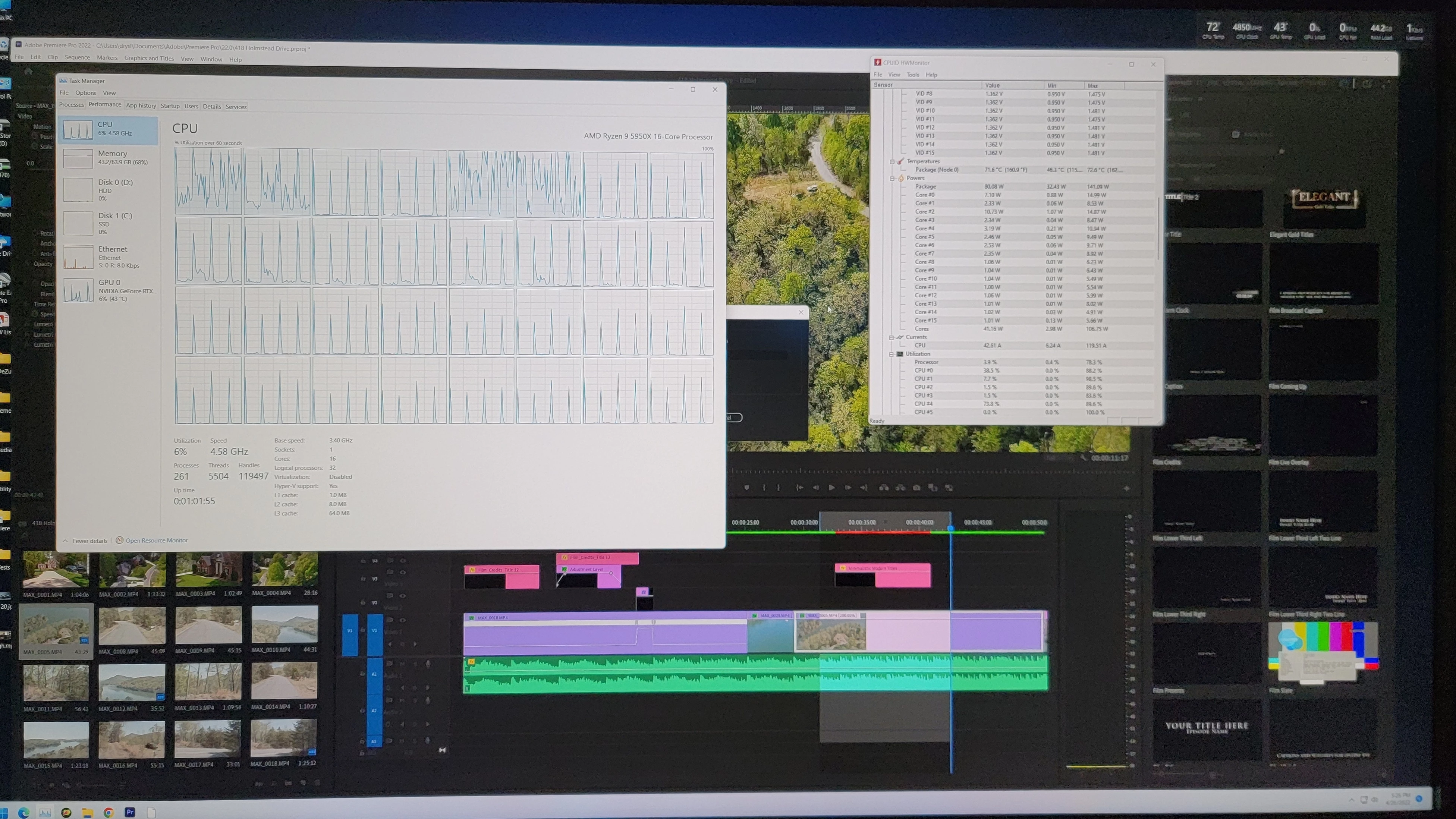Image resolution: width=1456 pixels, height=819 pixels.
Task: Open the Sequence menu in Premiere
Action: (77, 58)
